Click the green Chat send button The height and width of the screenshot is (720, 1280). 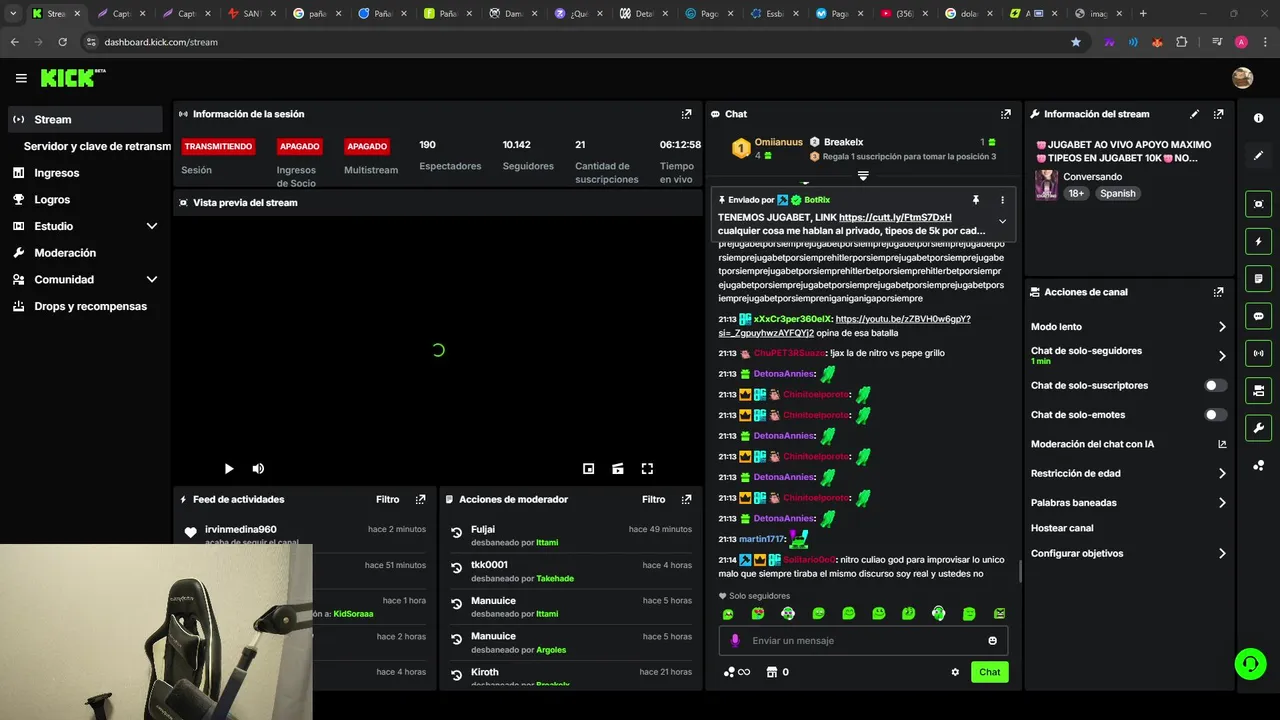[989, 672]
